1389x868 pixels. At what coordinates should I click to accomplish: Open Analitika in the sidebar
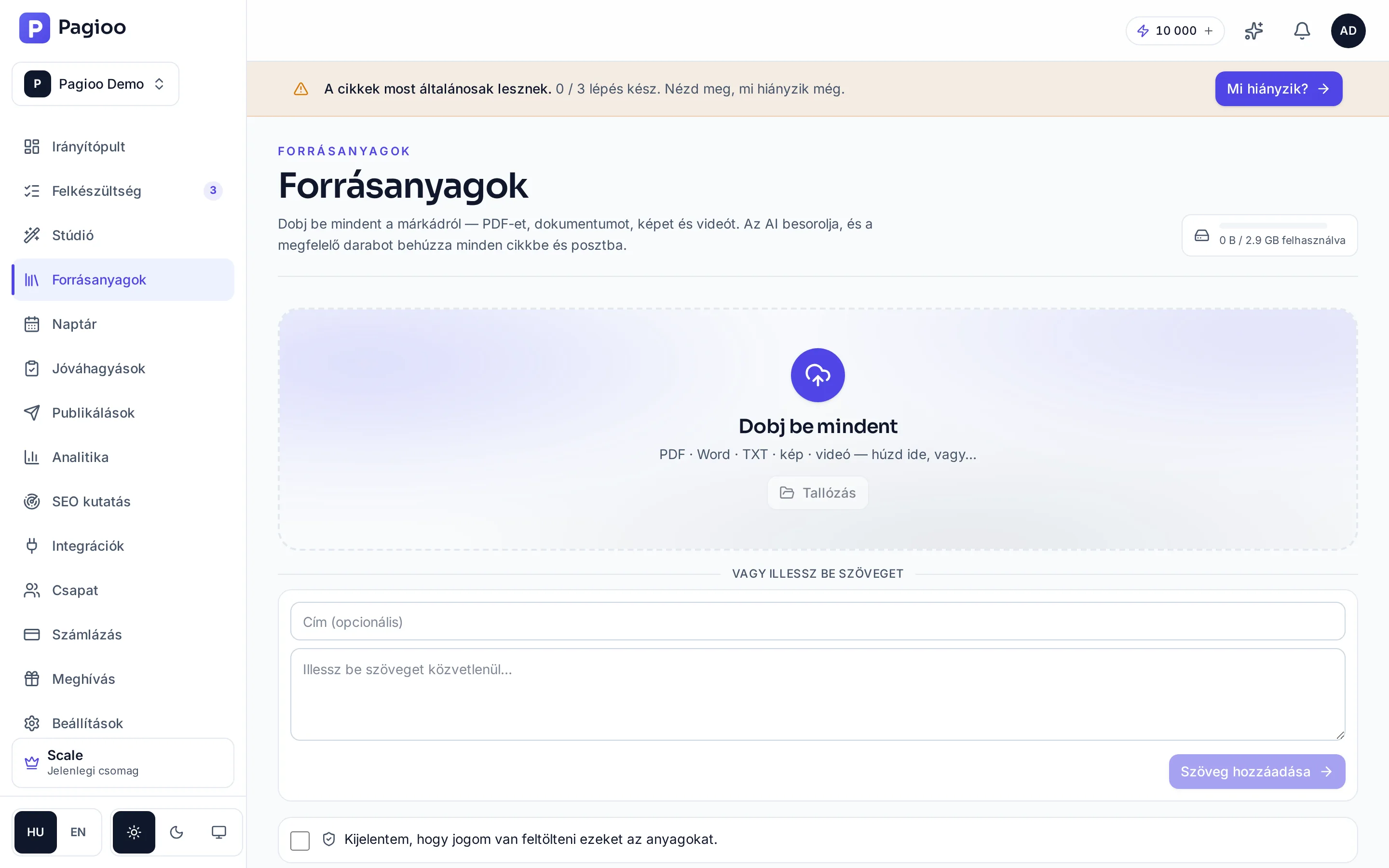click(123, 457)
